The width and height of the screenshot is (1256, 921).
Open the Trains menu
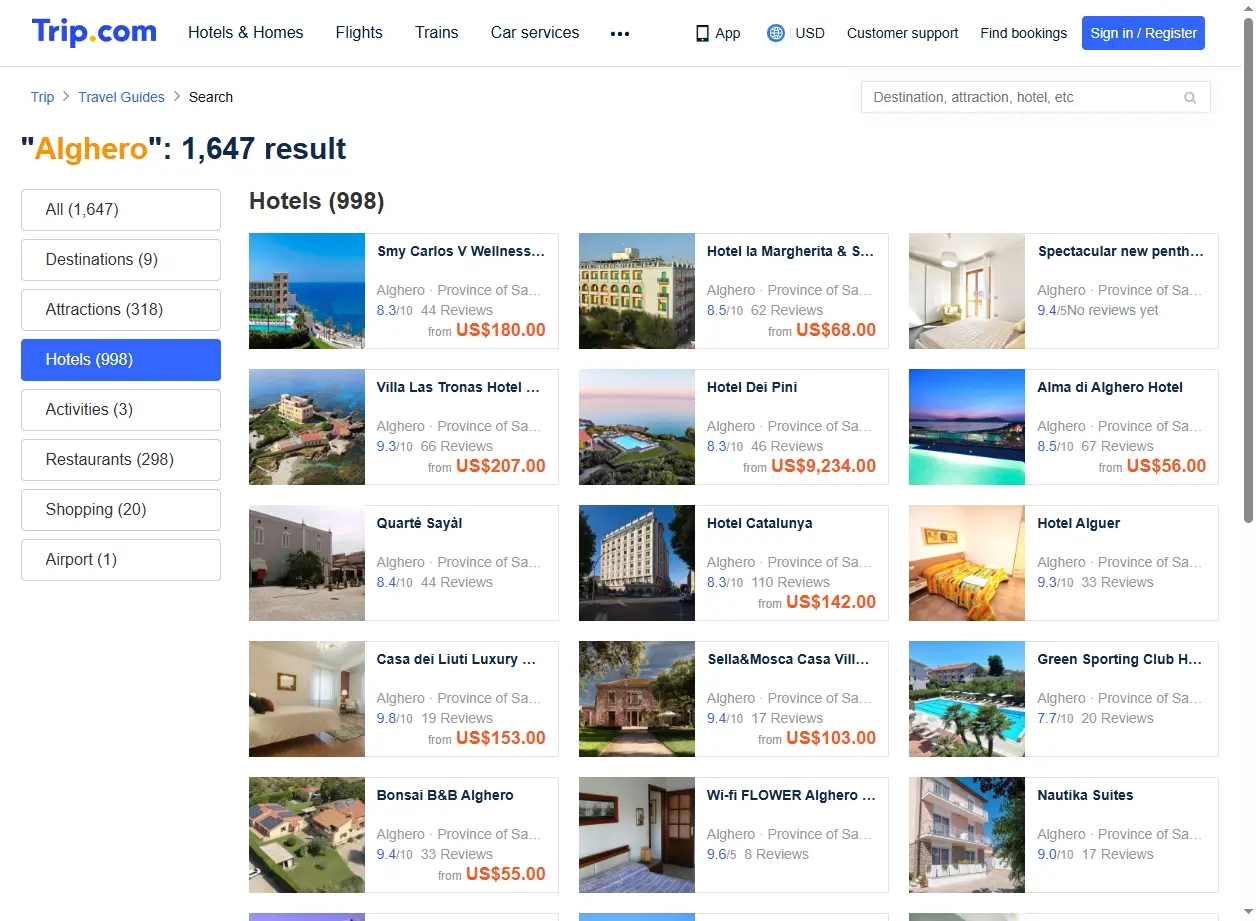tap(437, 32)
